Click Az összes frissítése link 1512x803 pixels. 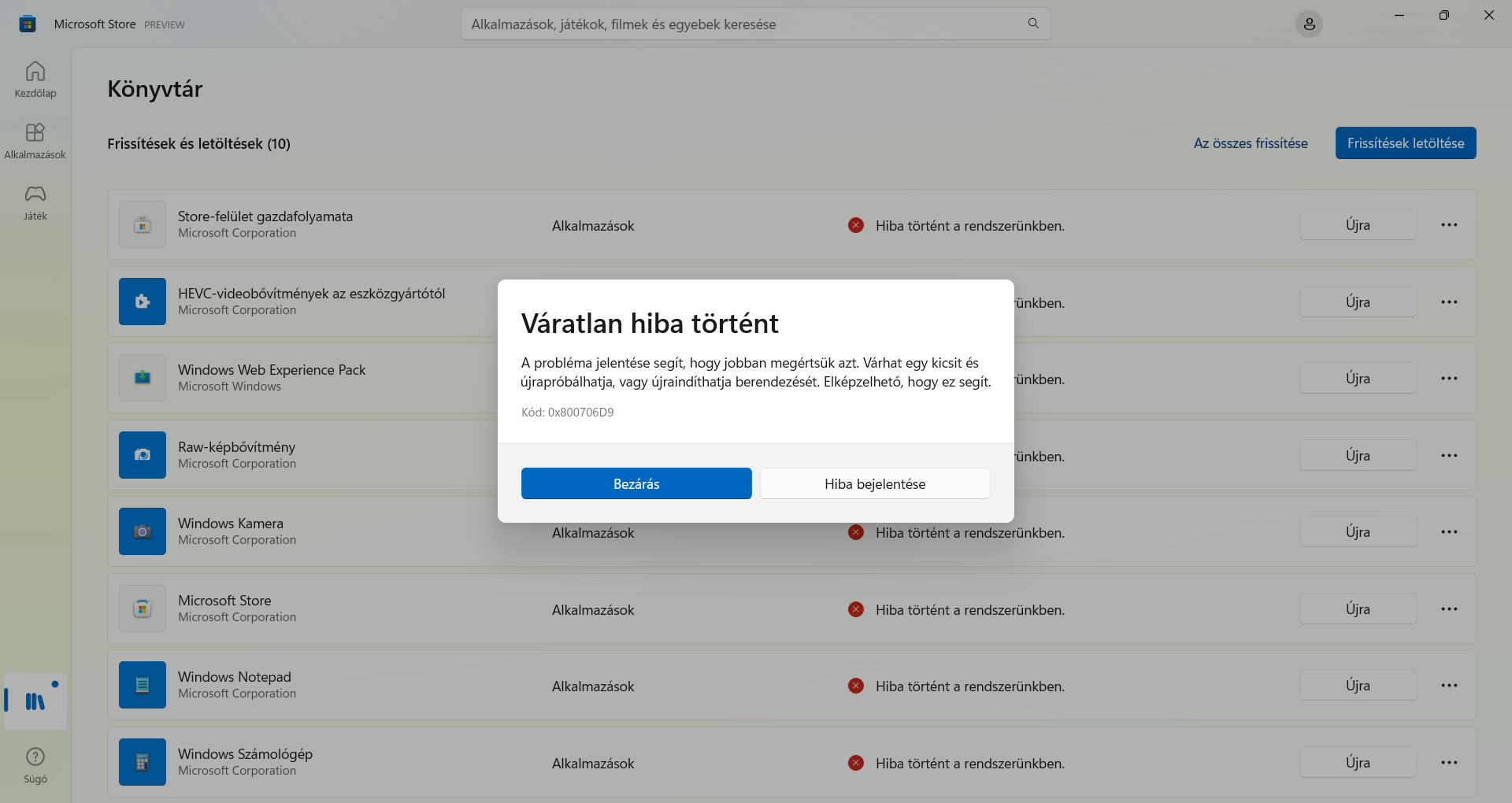(1251, 143)
